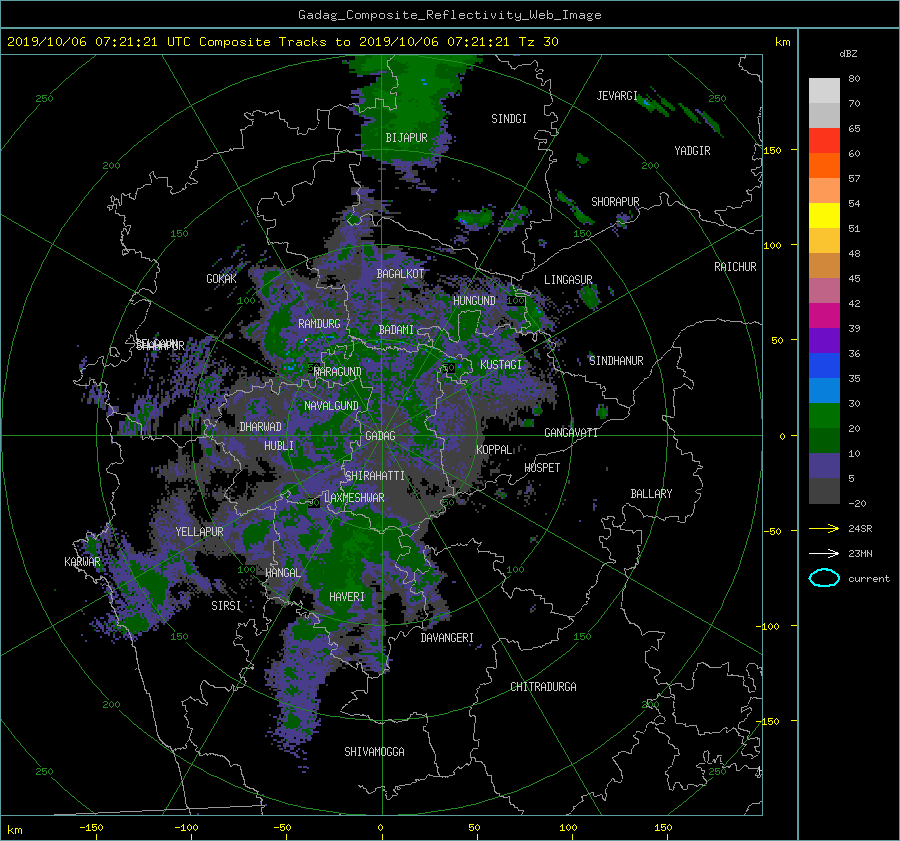
Task: Click the HUBLI city label
Action: [x=279, y=446]
